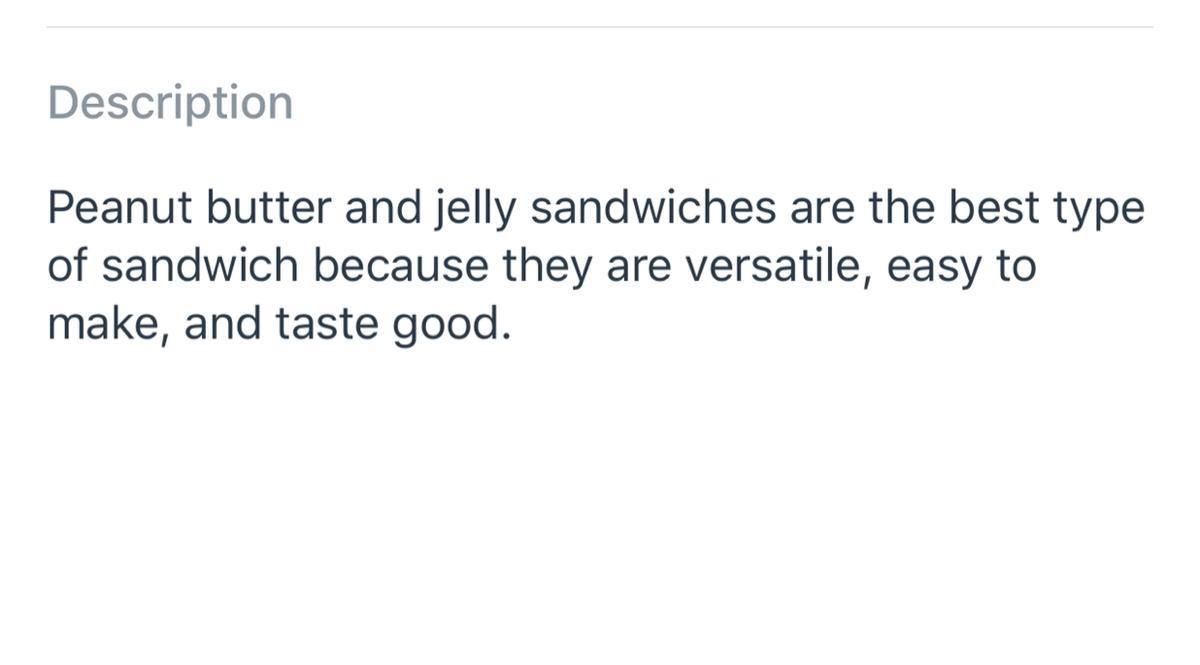Click the Description heading label

click(170, 103)
